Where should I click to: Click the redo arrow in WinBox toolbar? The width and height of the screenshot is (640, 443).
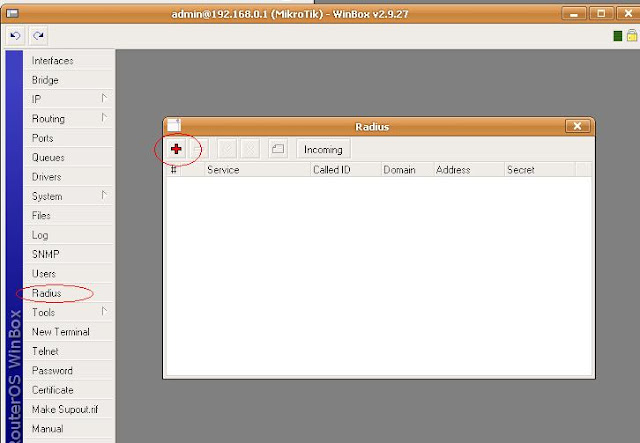tap(38, 36)
